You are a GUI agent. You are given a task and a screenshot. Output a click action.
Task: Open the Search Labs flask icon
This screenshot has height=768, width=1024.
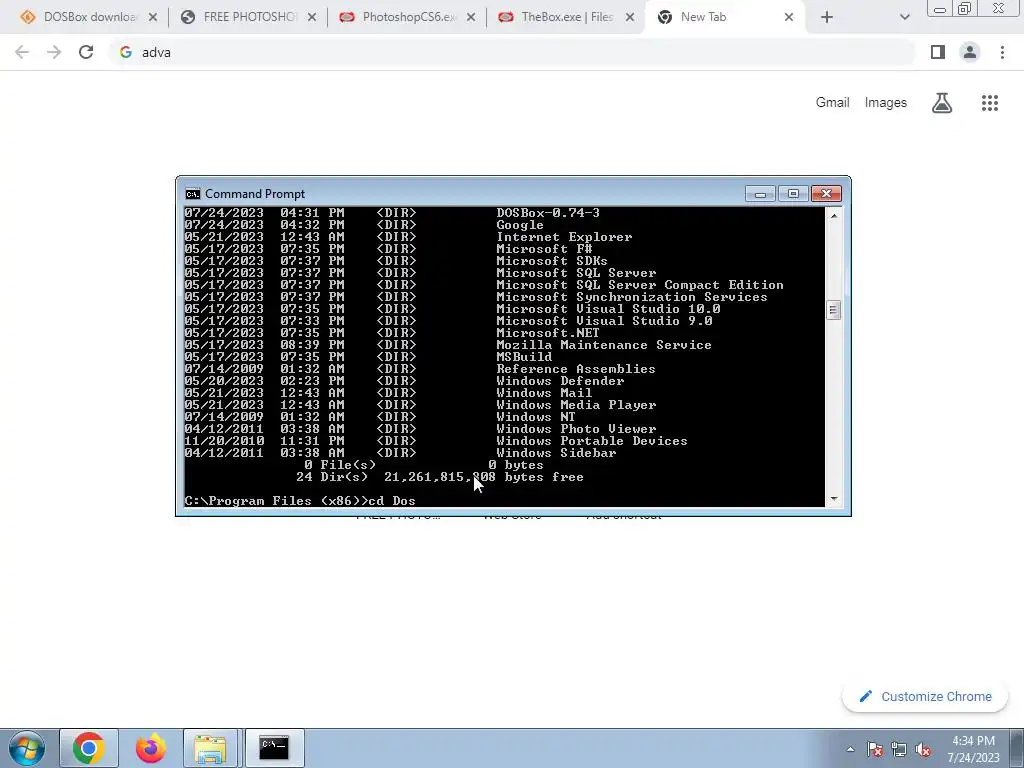click(x=942, y=103)
